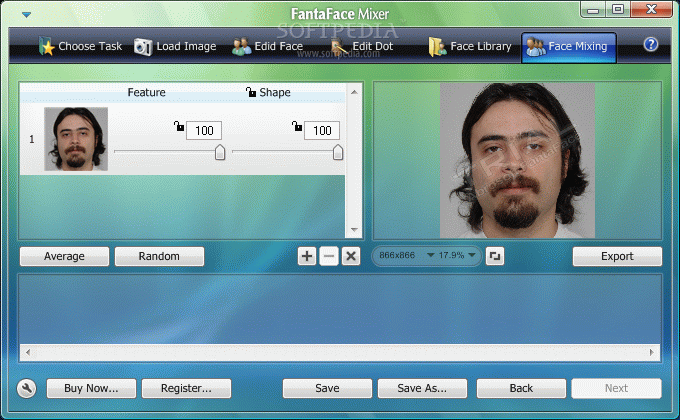The image size is (680, 420).
Task: Remove a face with the minus icon
Action: [329, 256]
